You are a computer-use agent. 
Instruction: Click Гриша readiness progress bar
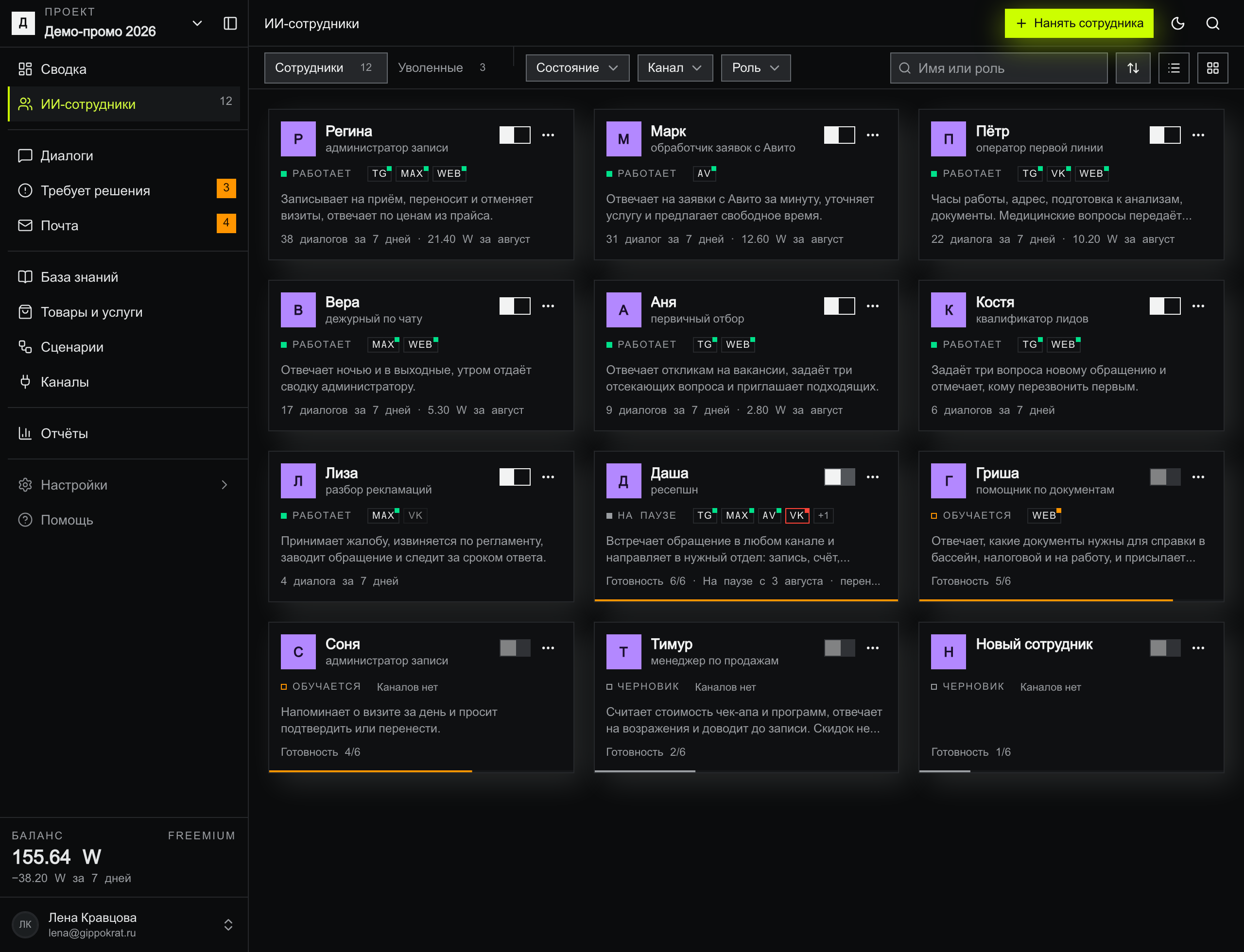tap(1071, 600)
